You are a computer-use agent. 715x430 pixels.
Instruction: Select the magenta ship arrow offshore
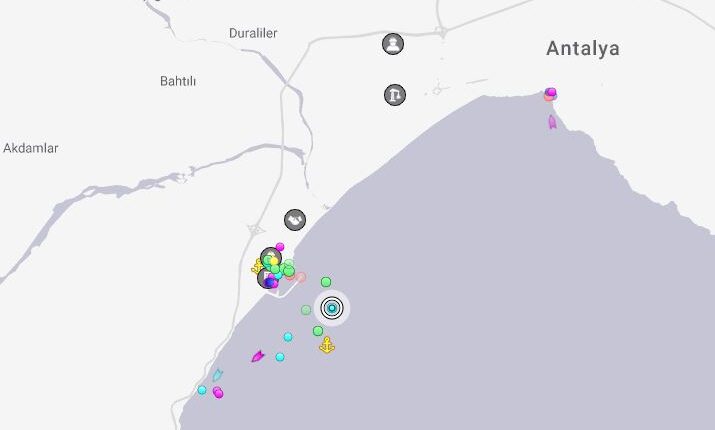coord(258,356)
